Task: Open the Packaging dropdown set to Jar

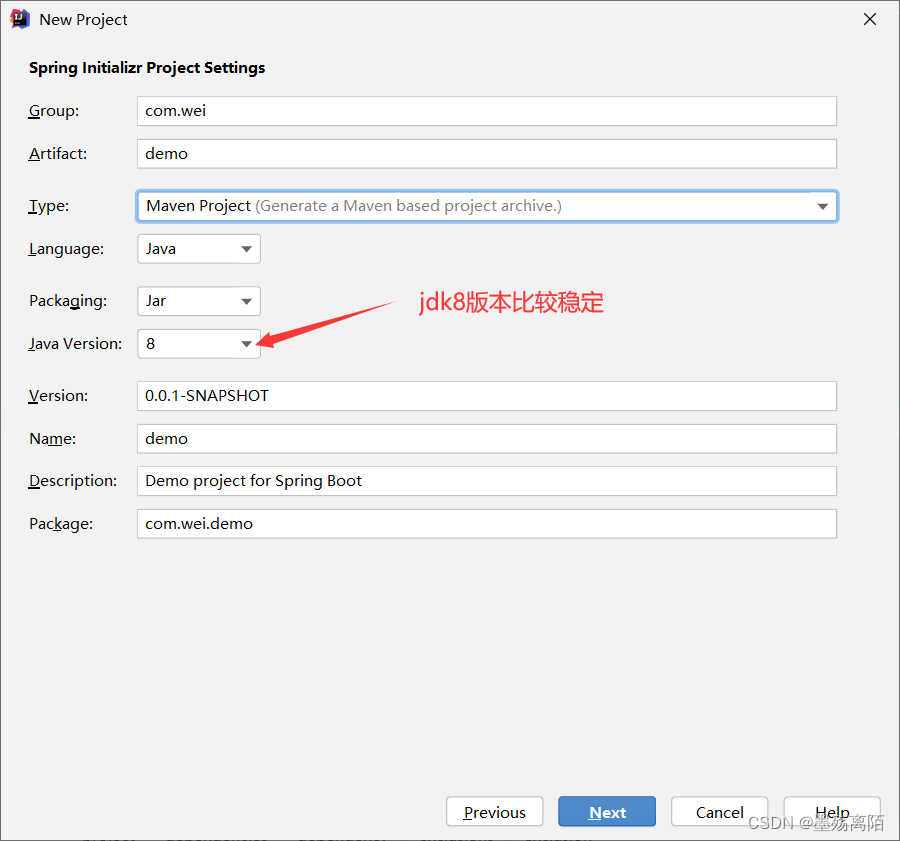Action: (199, 301)
